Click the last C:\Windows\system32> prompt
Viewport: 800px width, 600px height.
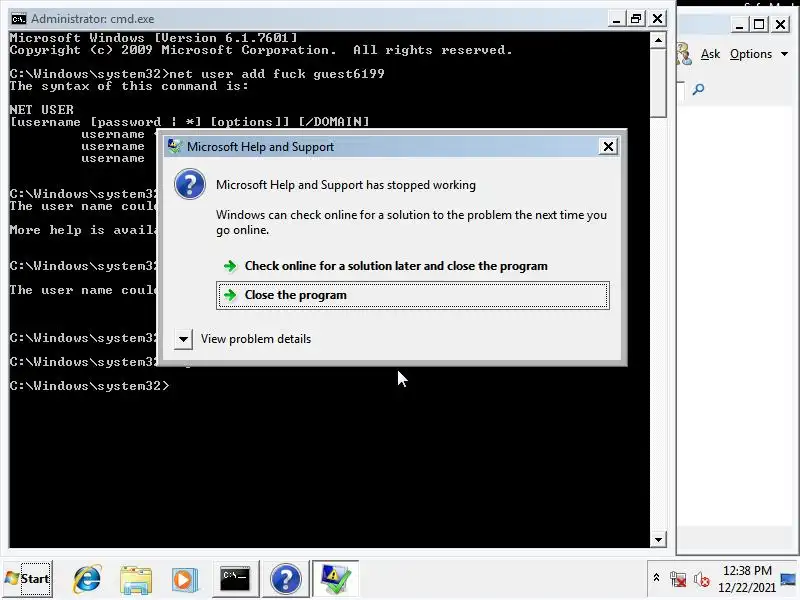[x=89, y=386]
